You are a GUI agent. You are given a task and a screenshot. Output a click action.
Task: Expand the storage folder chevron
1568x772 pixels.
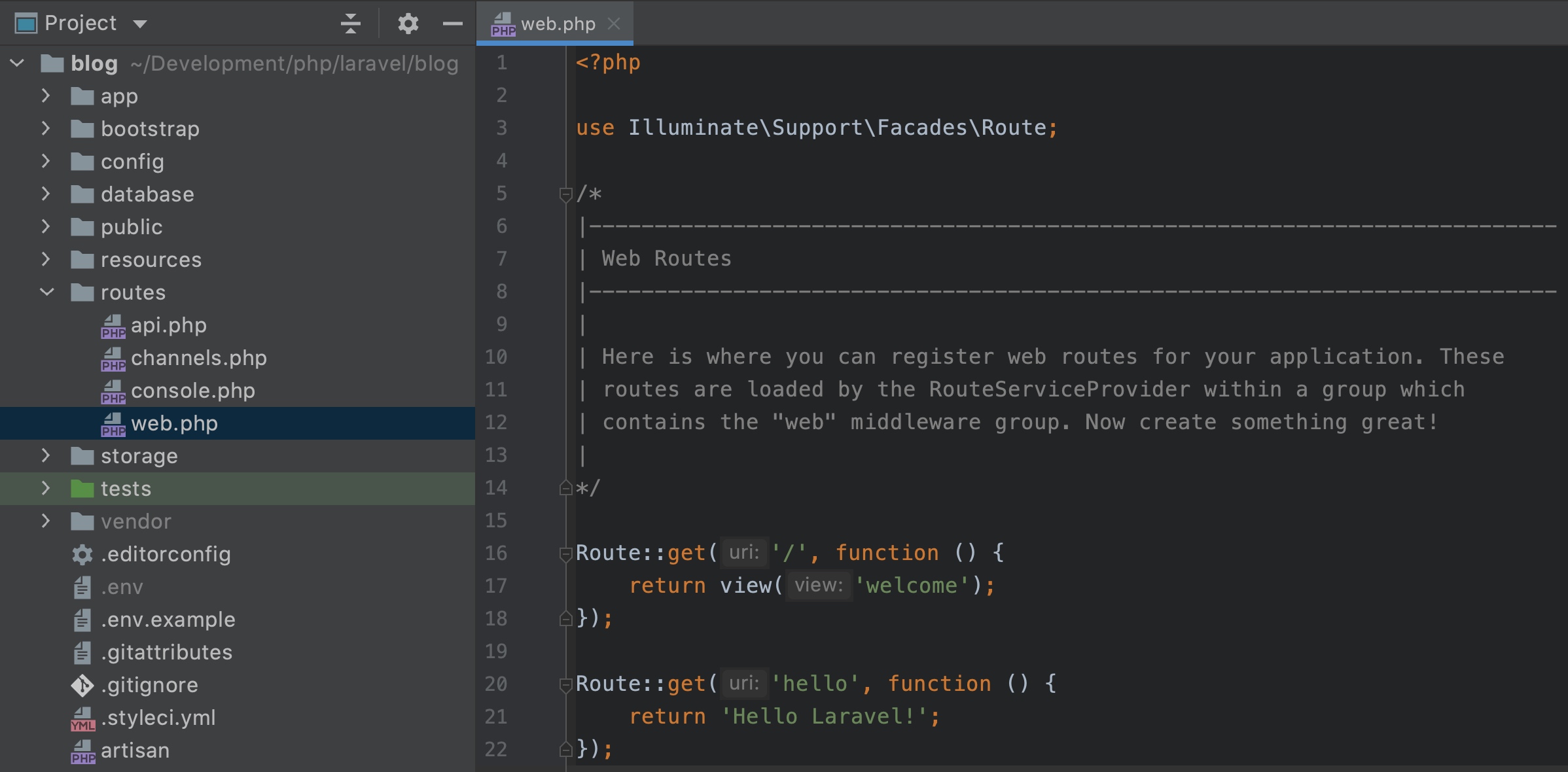click(x=46, y=456)
